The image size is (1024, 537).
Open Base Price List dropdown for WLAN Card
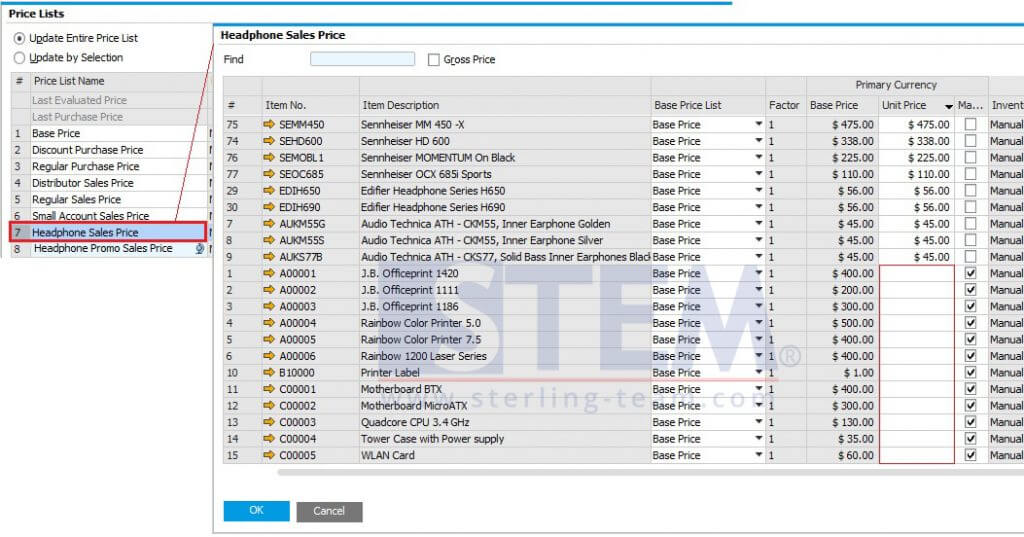(x=758, y=455)
